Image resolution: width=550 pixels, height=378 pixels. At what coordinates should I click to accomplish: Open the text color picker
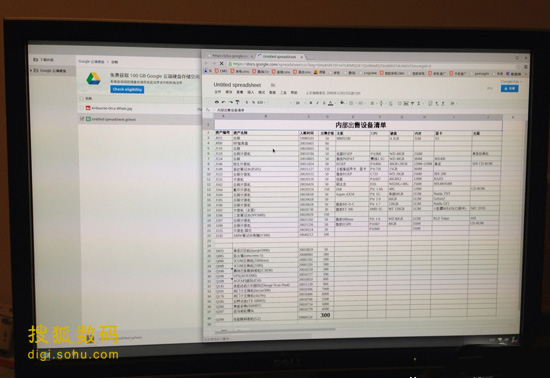coord(330,103)
